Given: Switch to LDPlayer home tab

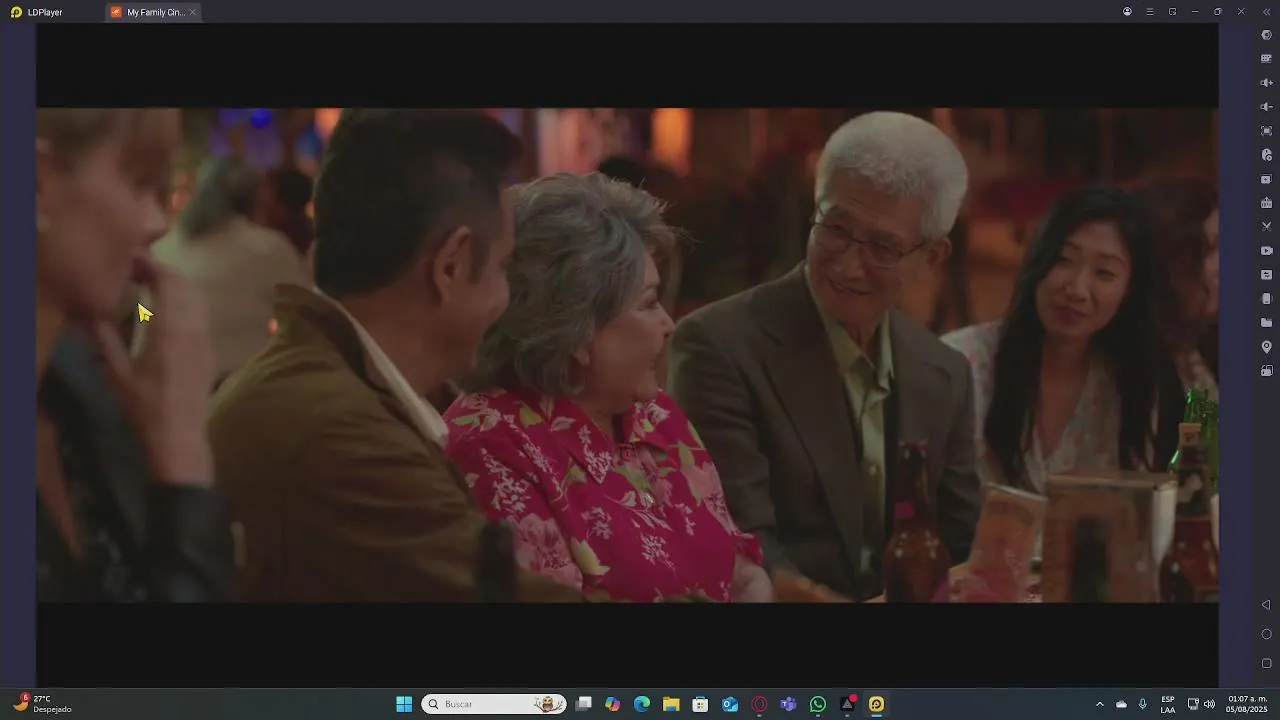Looking at the screenshot, I should point(37,12).
